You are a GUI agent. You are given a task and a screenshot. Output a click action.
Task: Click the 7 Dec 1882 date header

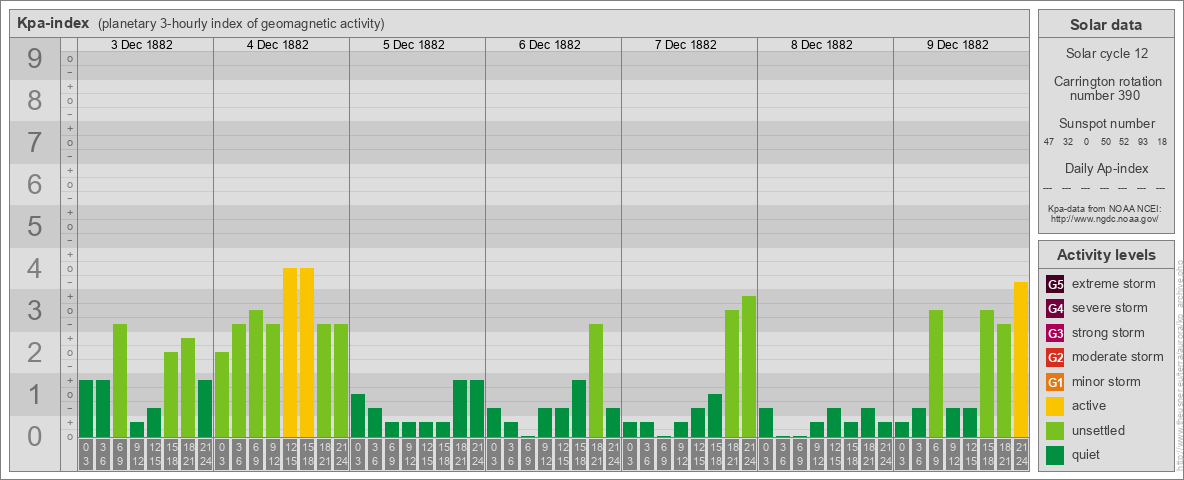686,45
